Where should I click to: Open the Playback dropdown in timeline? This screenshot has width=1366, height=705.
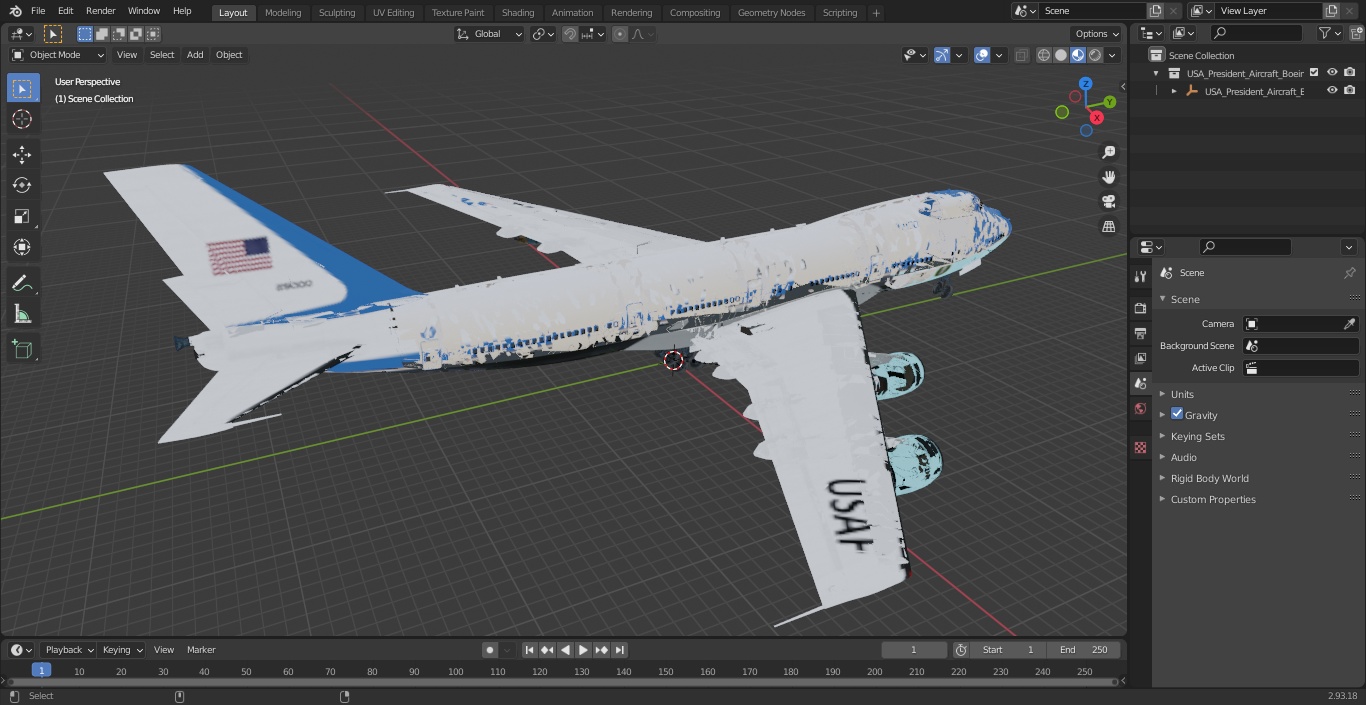point(68,650)
